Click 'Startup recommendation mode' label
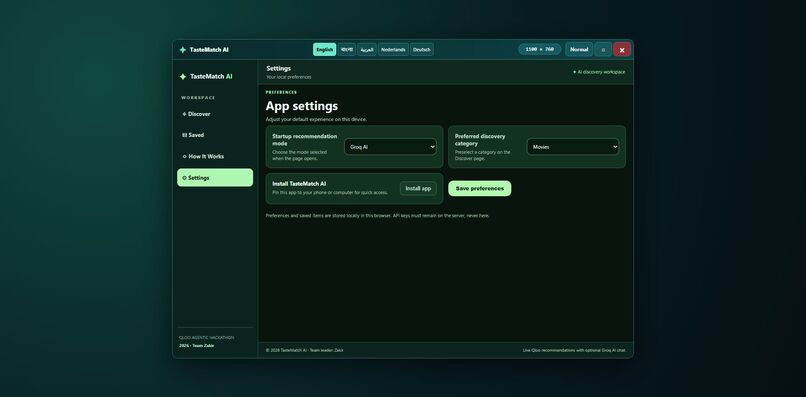The image size is (806, 397). coord(305,140)
